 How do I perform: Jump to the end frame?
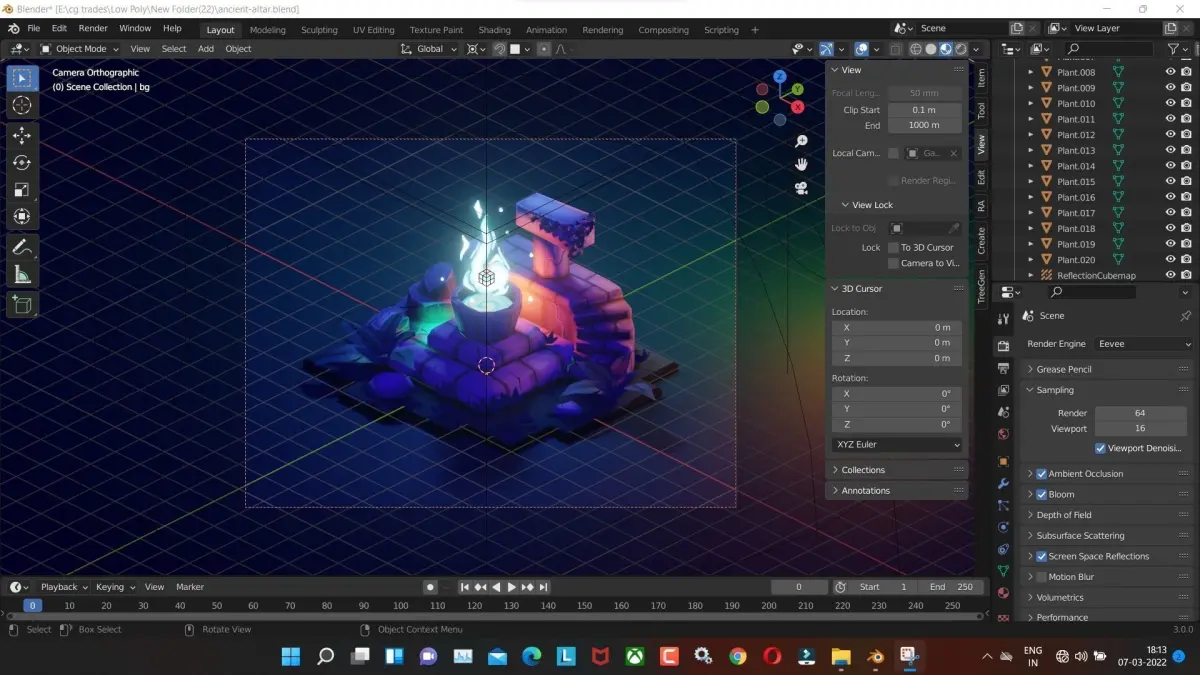[x=543, y=587]
